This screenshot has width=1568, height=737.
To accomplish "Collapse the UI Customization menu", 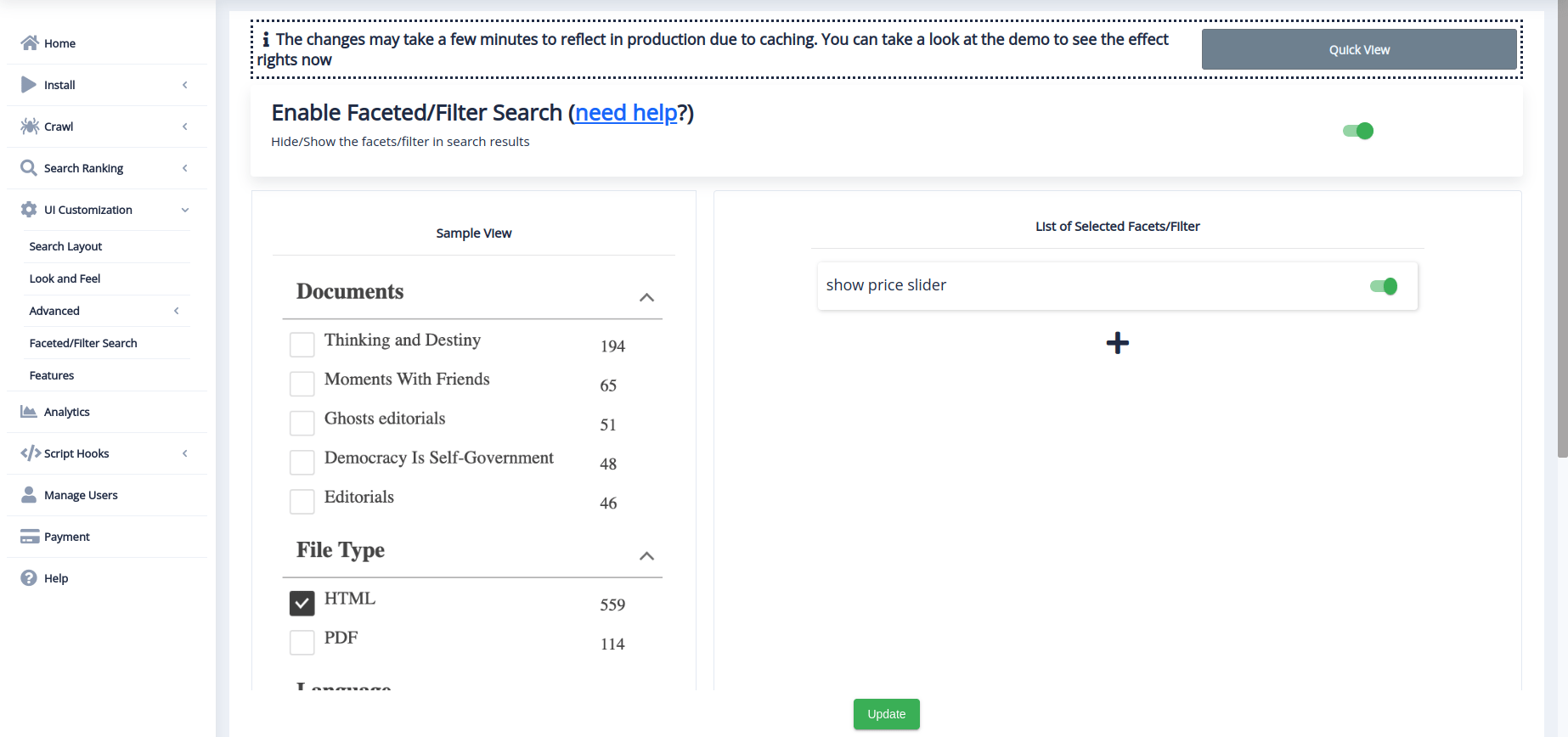I will pyautogui.click(x=184, y=210).
